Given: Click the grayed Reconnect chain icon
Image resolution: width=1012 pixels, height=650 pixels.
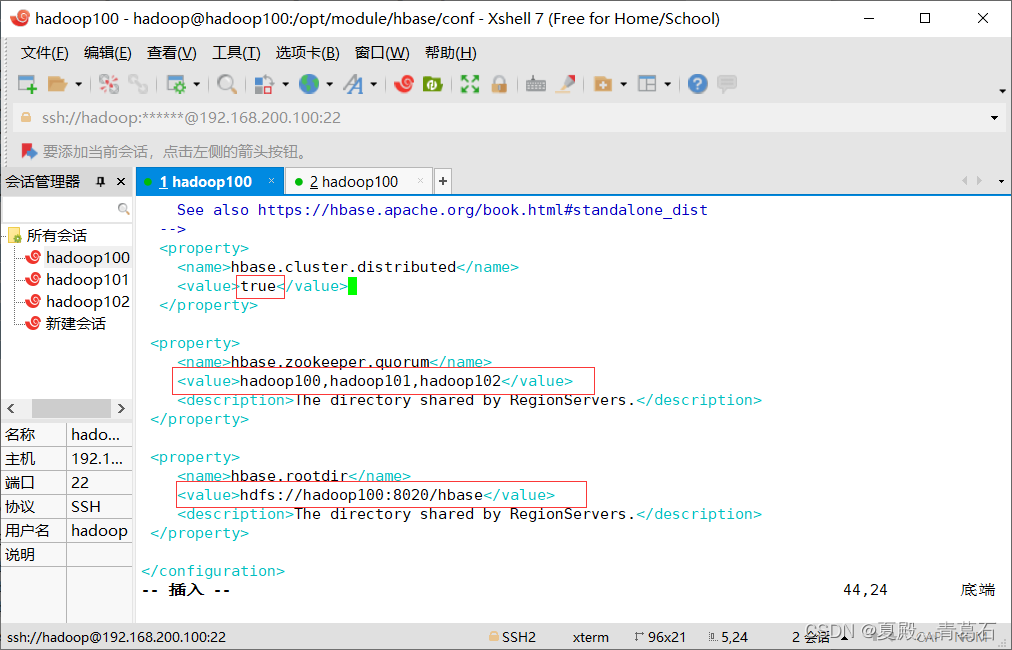Looking at the screenshot, I should coord(137,84).
